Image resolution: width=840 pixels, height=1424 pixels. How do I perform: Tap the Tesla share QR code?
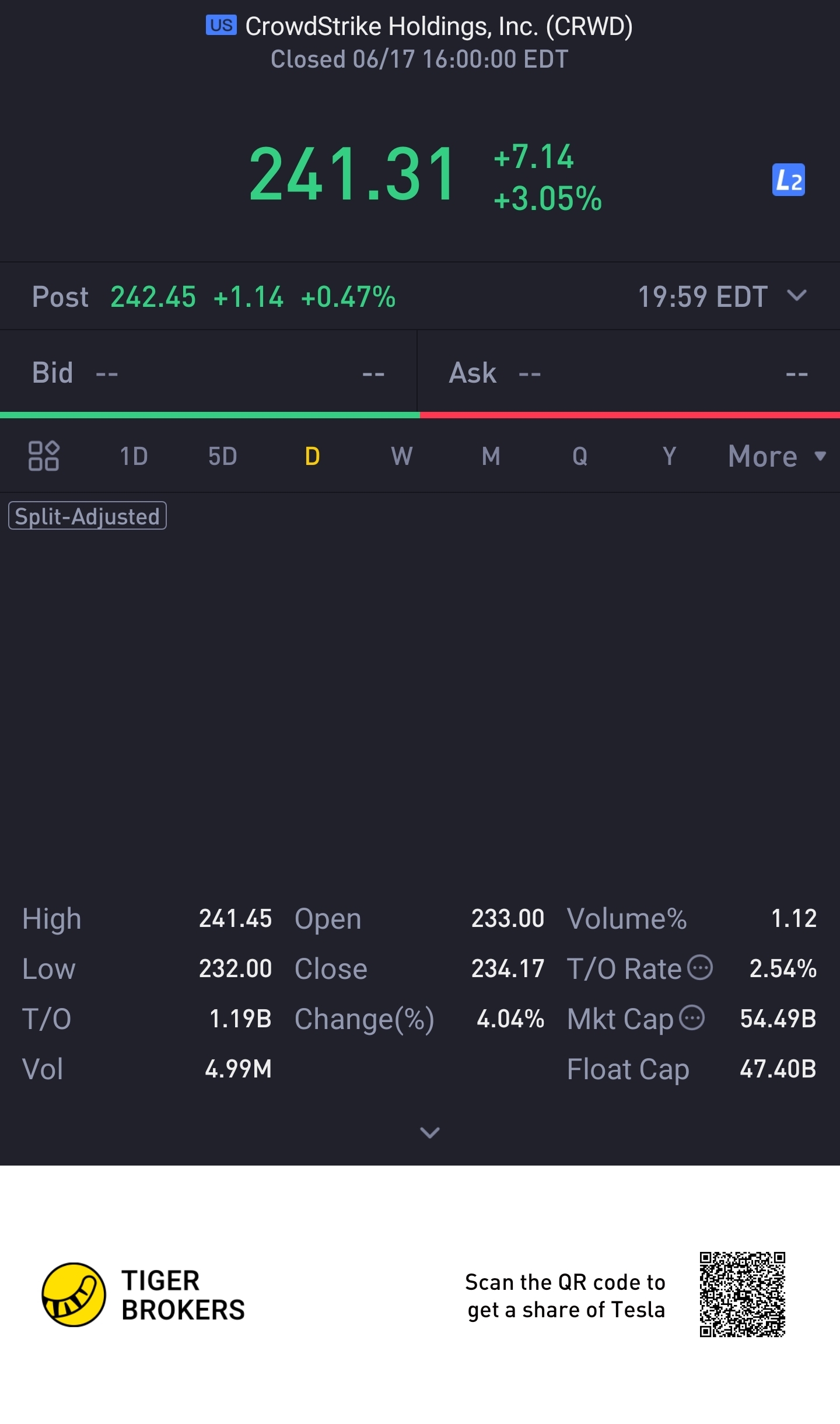(x=742, y=1294)
